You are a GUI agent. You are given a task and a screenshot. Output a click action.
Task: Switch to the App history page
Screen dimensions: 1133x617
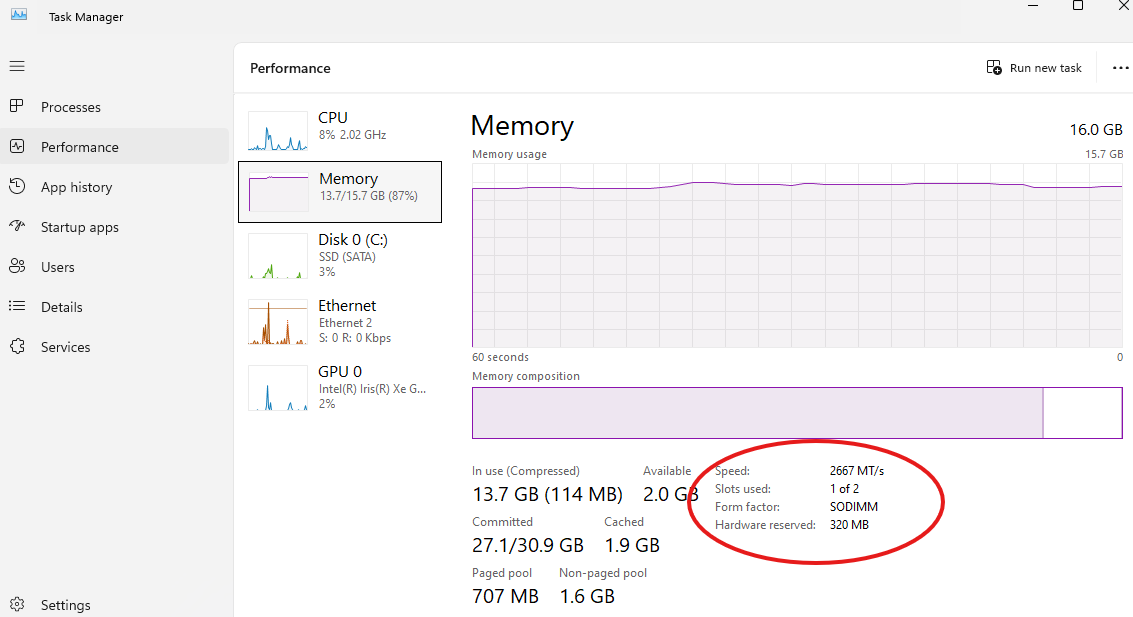point(76,187)
